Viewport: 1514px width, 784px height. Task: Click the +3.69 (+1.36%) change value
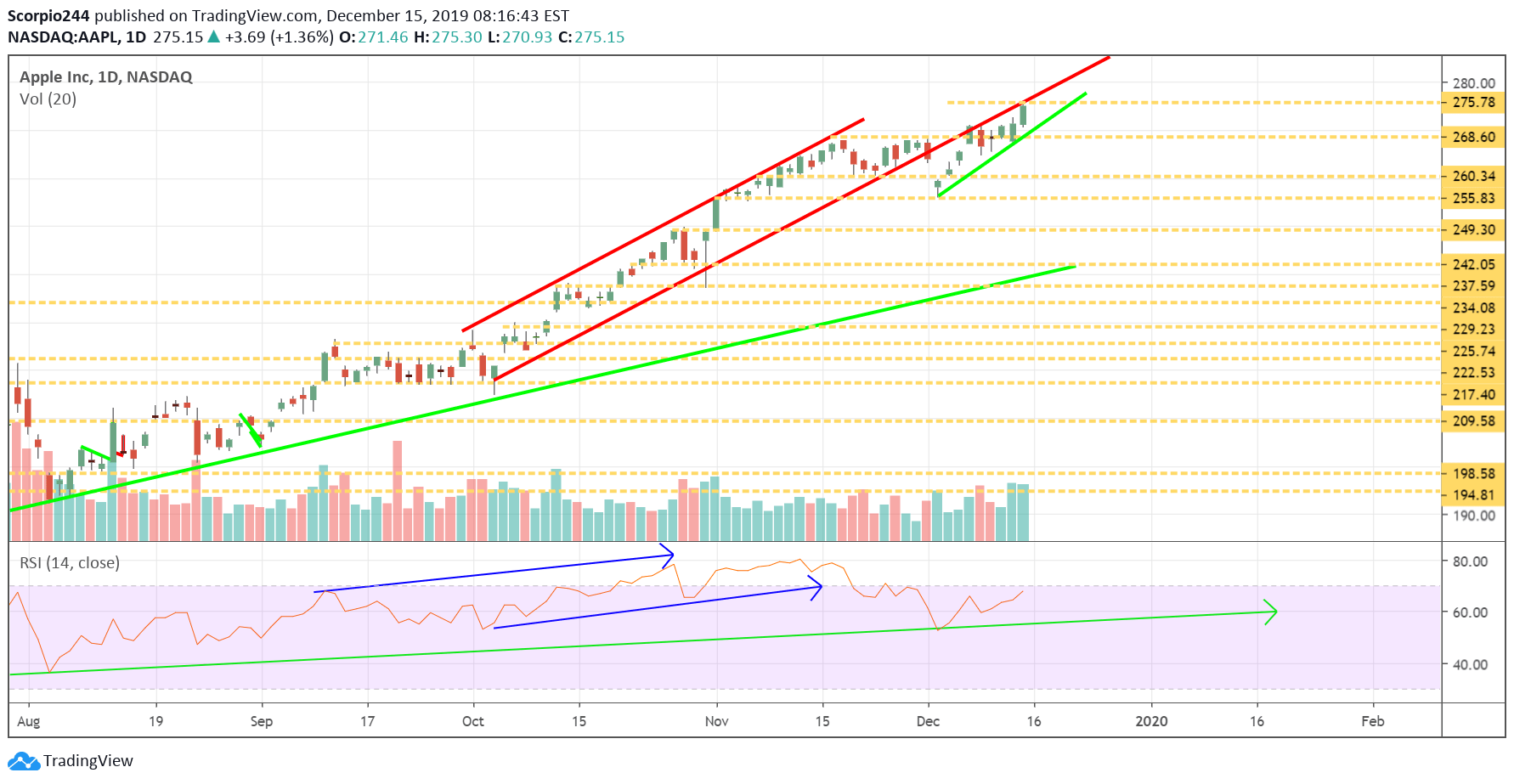pyautogui.click(x=280, y=37)
